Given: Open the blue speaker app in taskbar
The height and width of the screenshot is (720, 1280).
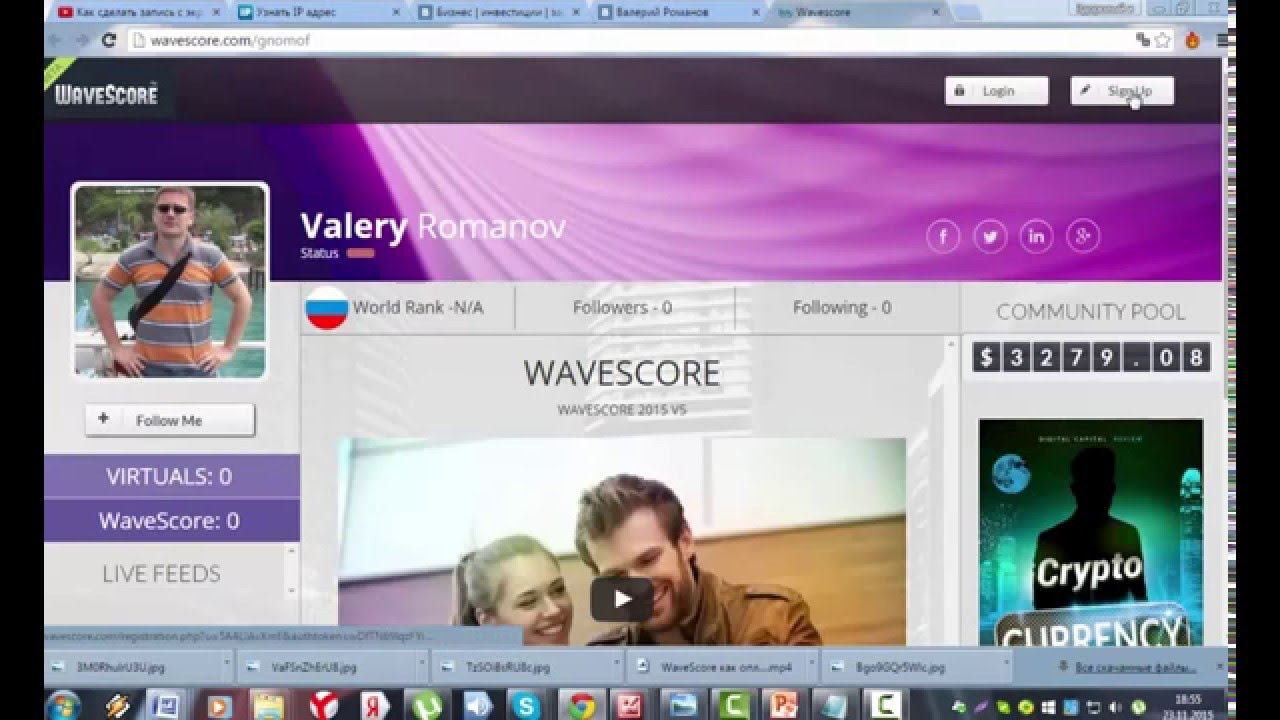Looking at the screenshot, I should coord(478,705).
